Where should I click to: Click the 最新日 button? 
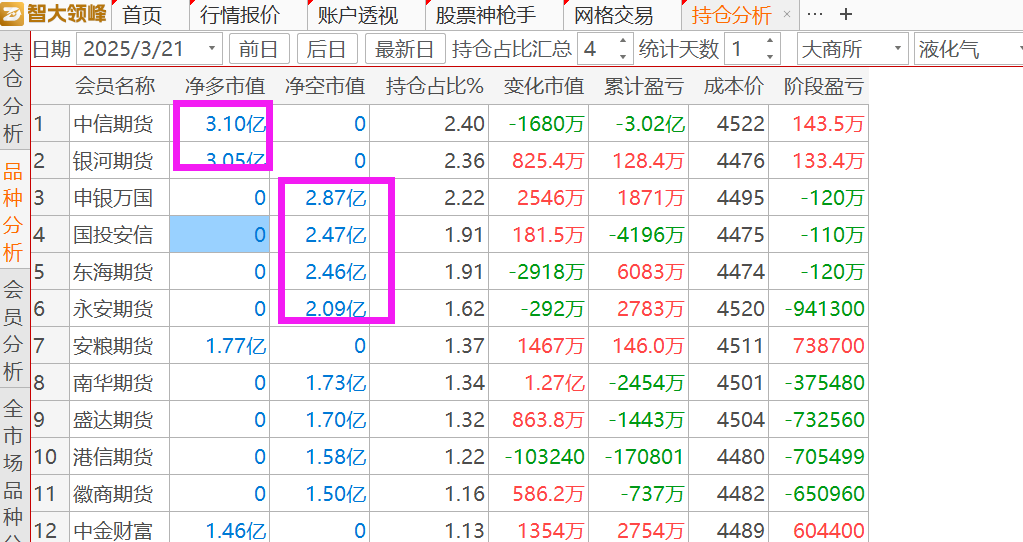coord(405,49)
